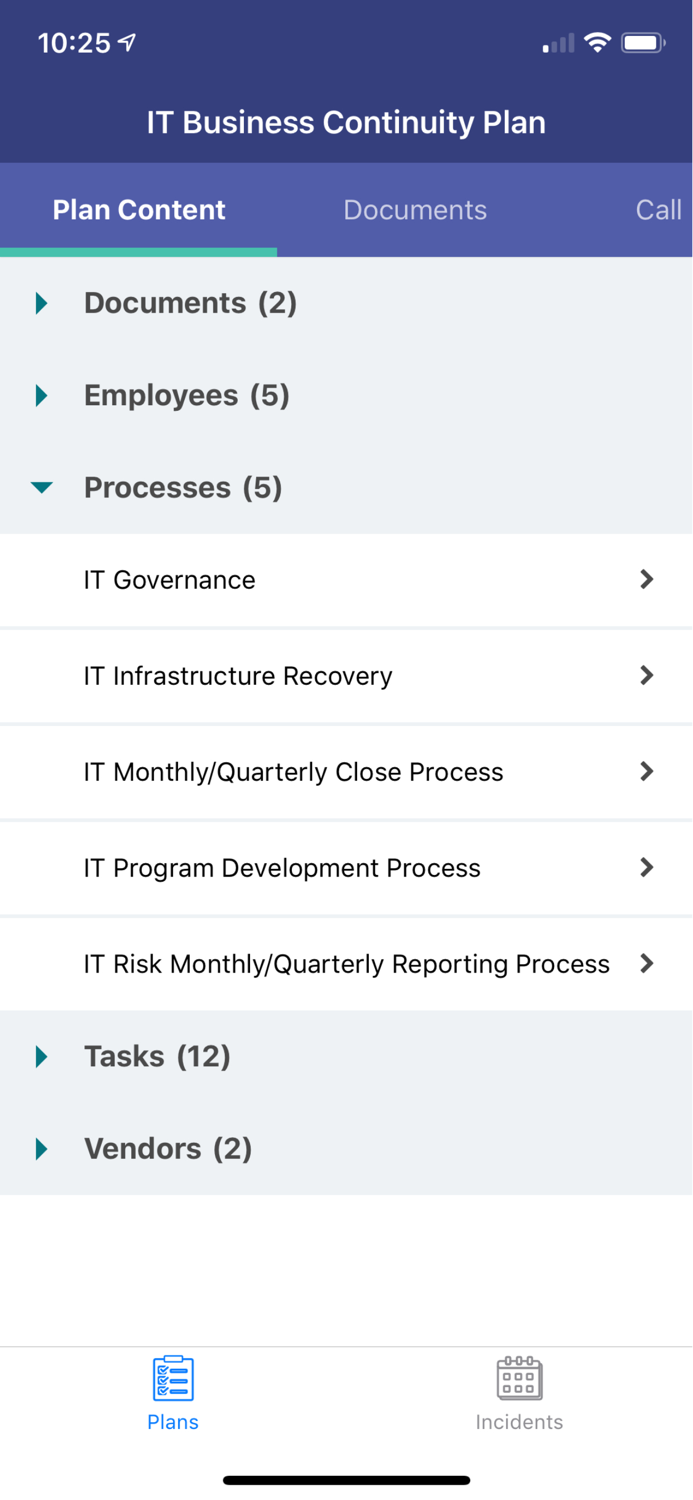Collapse the Processes (5) section triangle
This screenshot has width=693, height=1500.
tap(42, 488)
